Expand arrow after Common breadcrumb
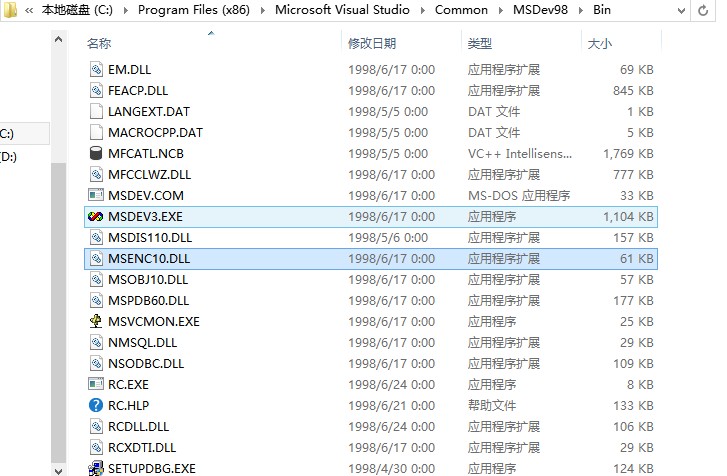Image resolution: width=727 pixels, height=476 pixels. pos(500,10)
